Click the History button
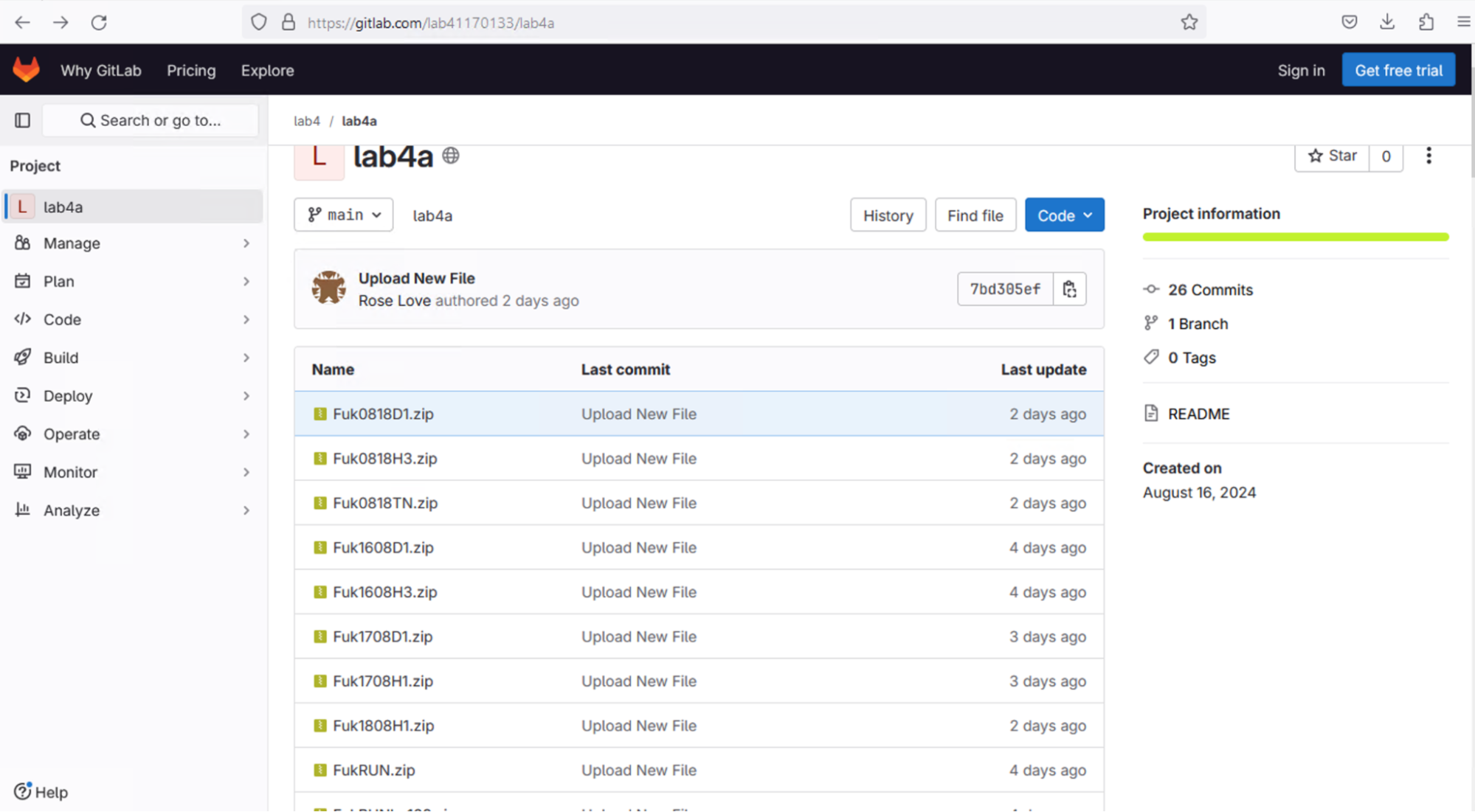 (x=888, y=215)
